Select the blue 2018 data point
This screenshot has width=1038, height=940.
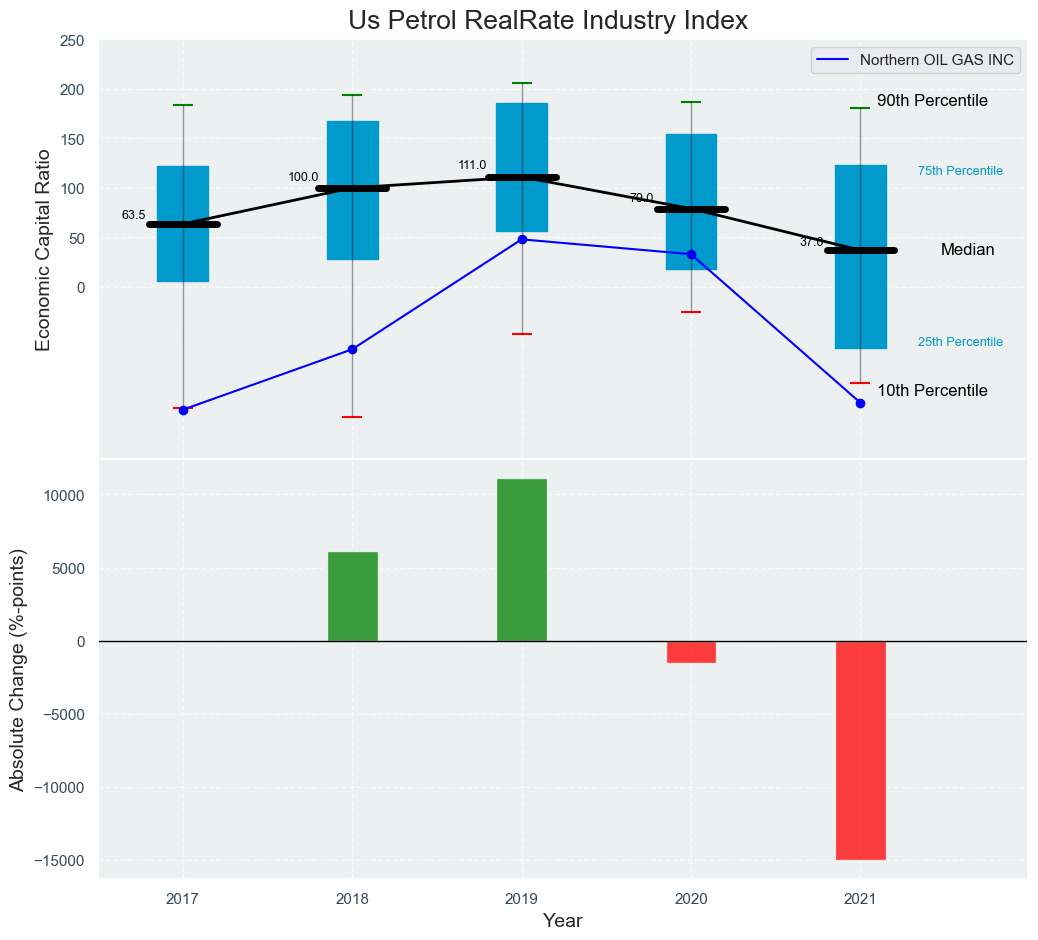pyautogui.click(x=352, y=349)
